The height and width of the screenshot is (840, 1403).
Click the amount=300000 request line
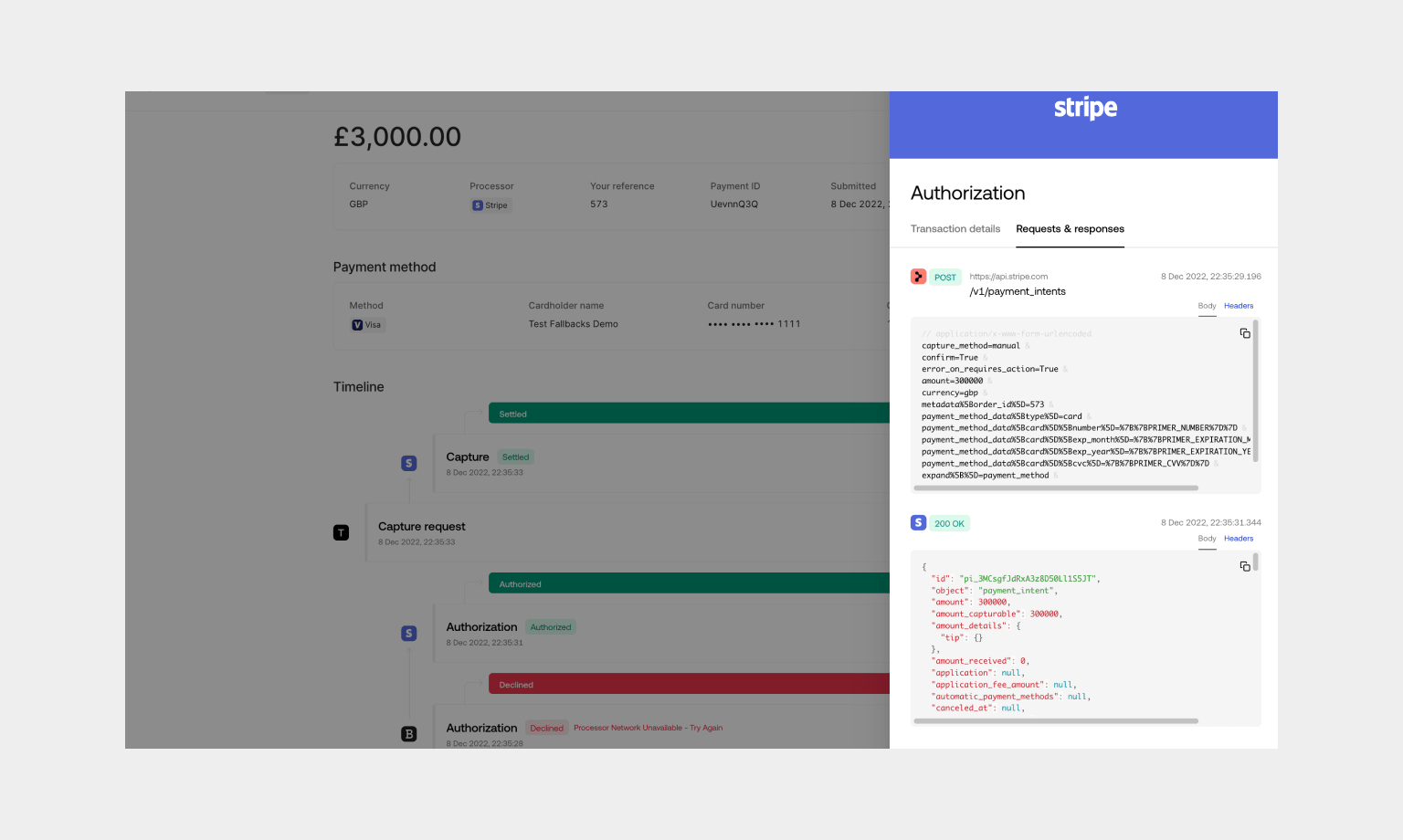[952, 382]
